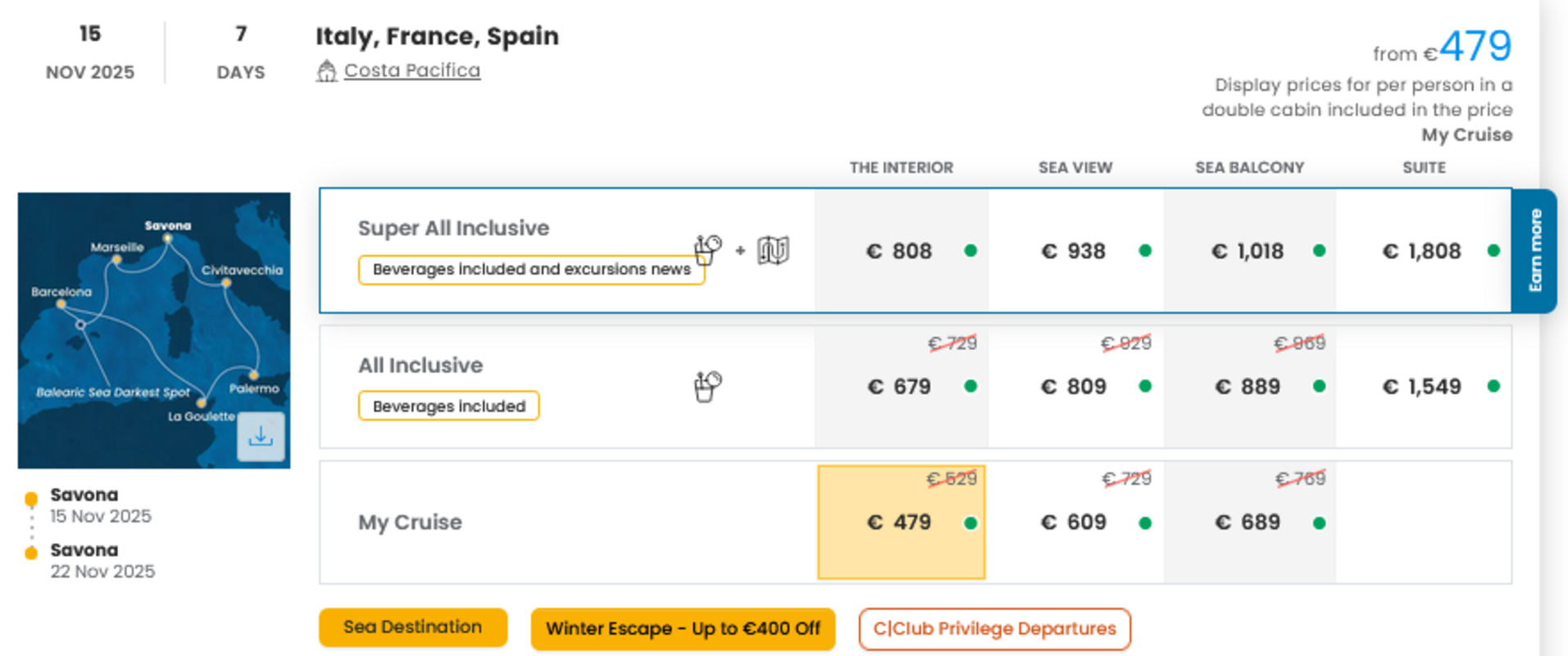1568x656 pixels.
Task: Click the beverage icon in All Inclusive row
Action: coord(707,386)
